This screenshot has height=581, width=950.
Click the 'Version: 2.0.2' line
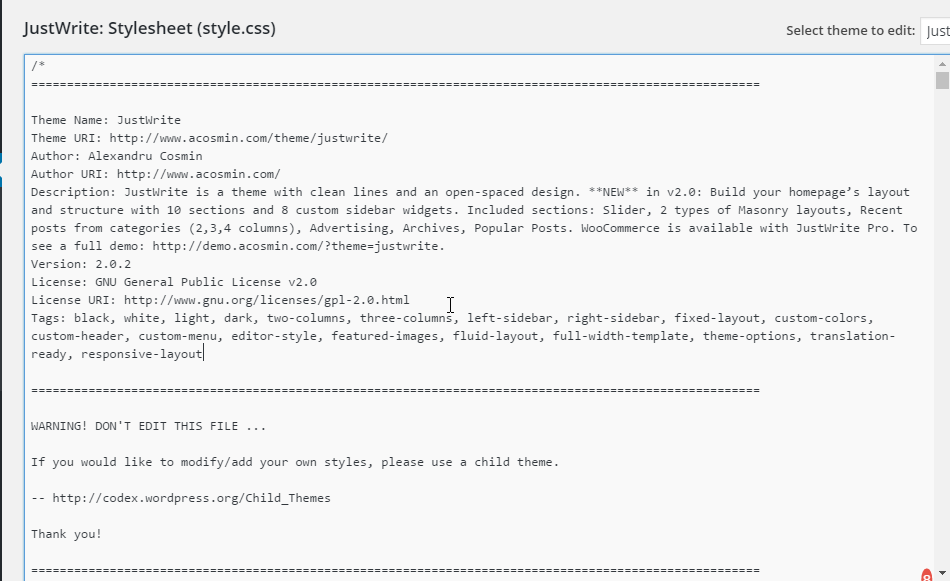pos(81,264)
